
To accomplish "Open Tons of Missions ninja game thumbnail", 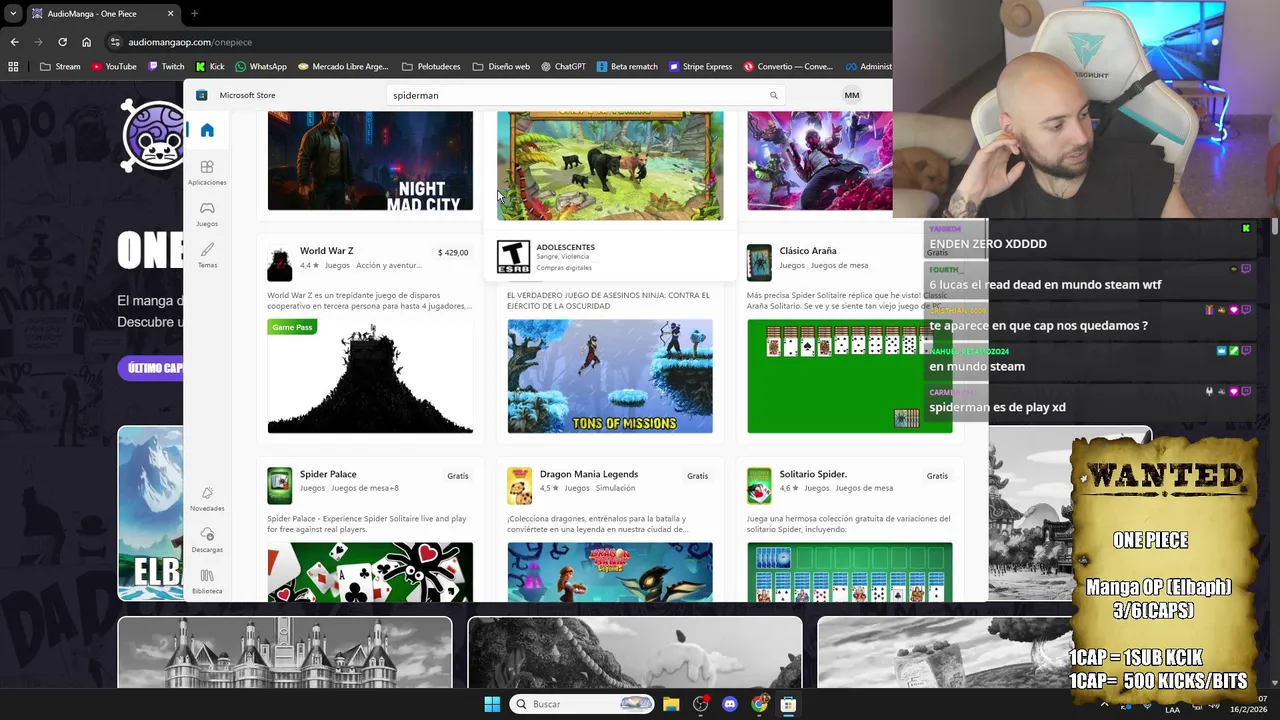I will point(610,376).
